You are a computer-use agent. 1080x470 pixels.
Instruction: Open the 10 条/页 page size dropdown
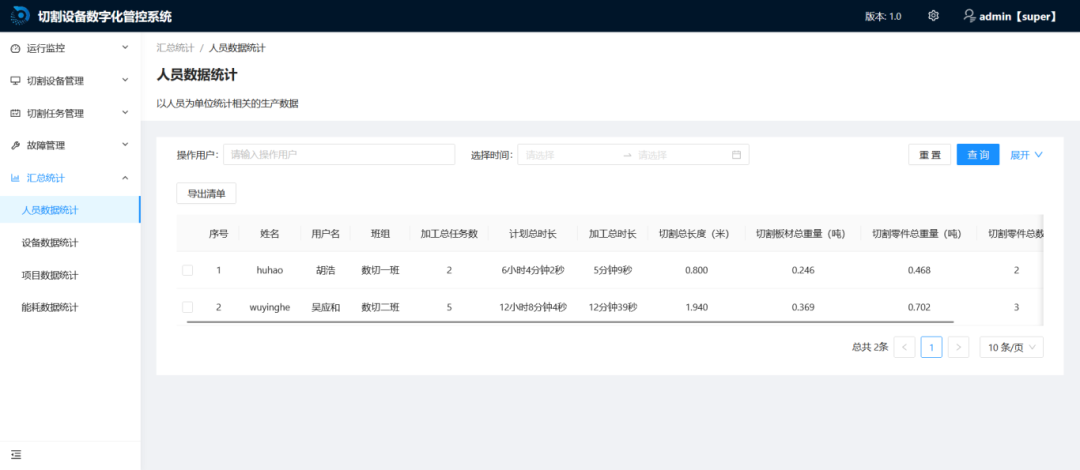pos(1012,347)
